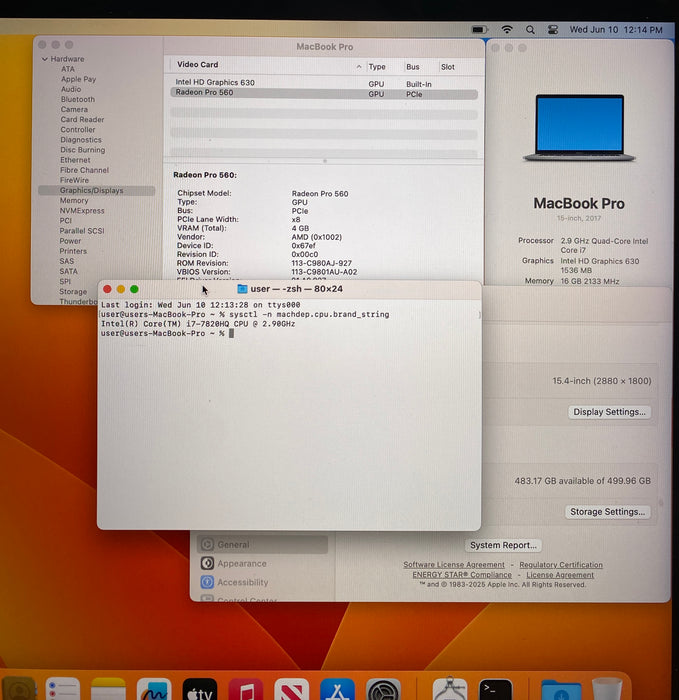
Task: Select Power in the hardware list
Action: 70,241
